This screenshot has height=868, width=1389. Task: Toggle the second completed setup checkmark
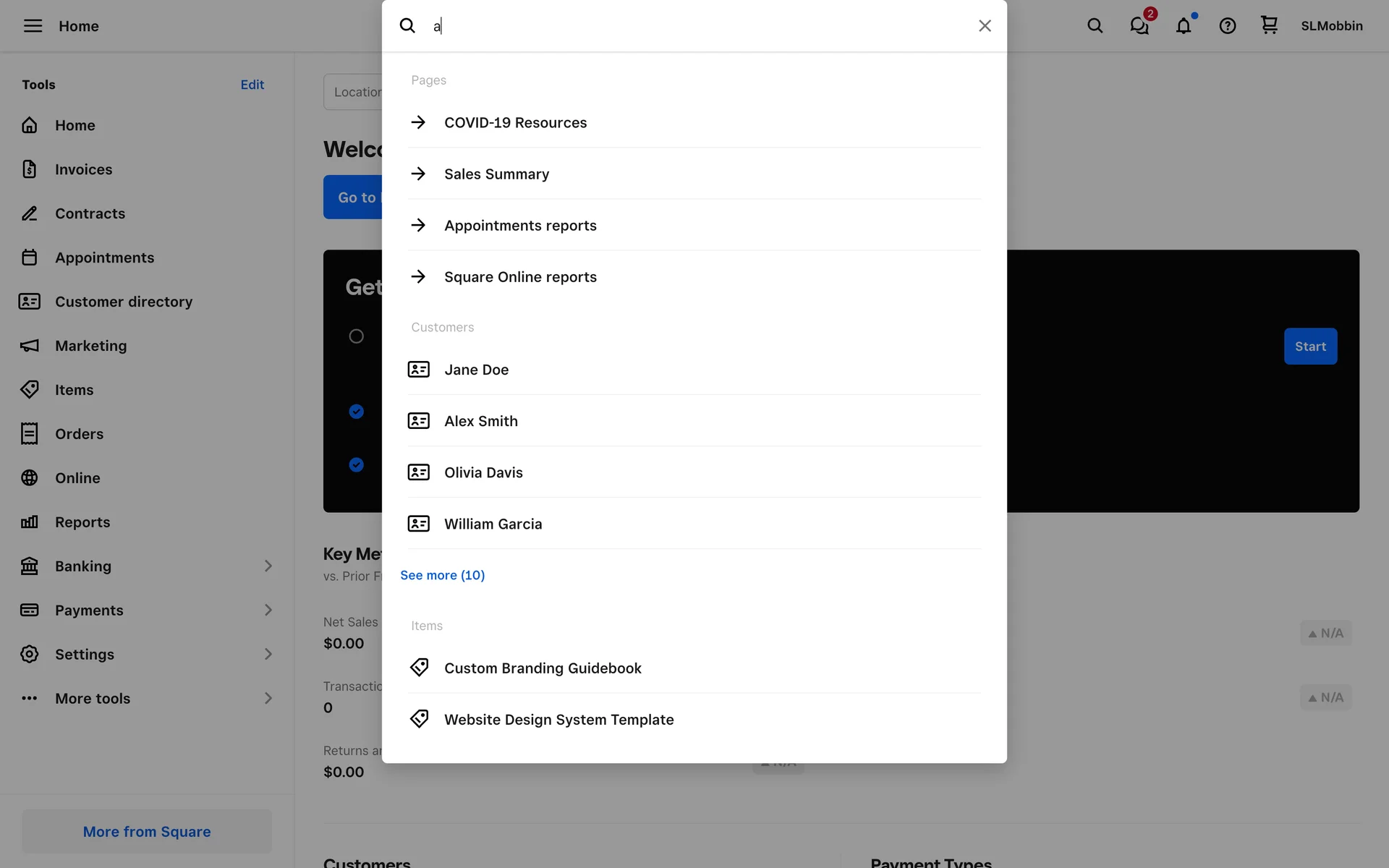[x=356, y=464]
